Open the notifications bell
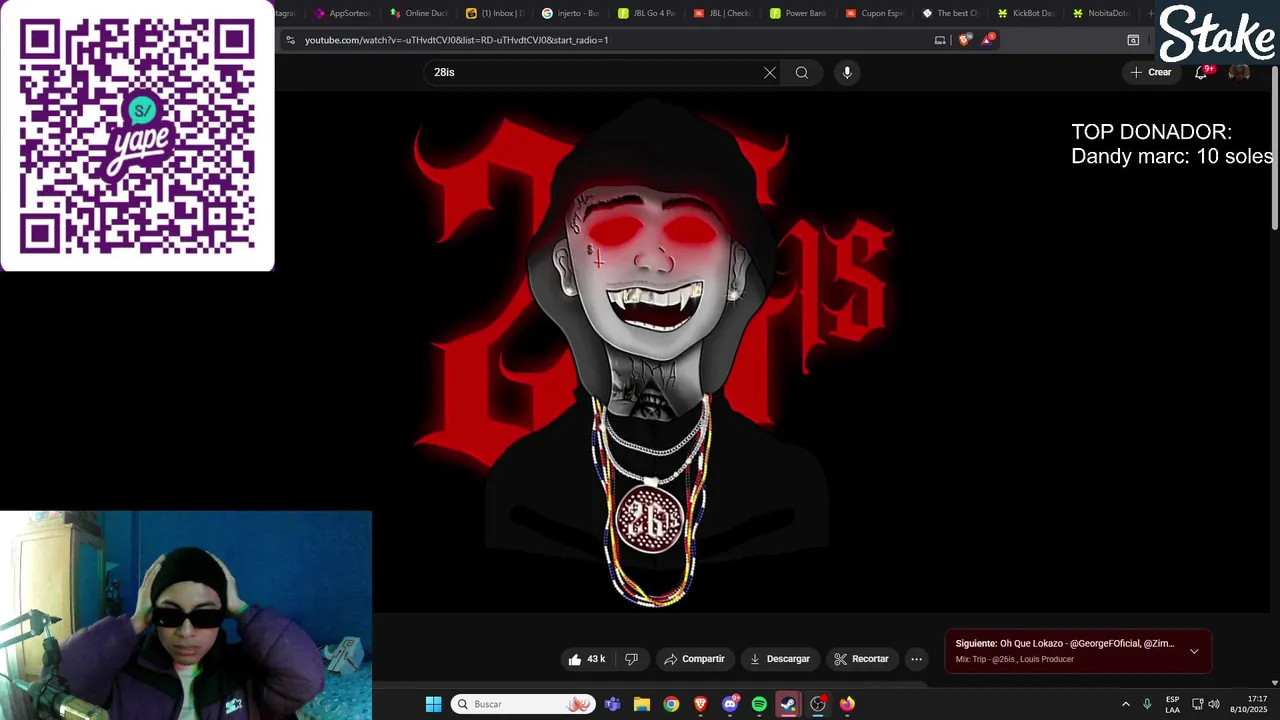Viewport: 1280px width, 720px height. tap(1201, 72)
